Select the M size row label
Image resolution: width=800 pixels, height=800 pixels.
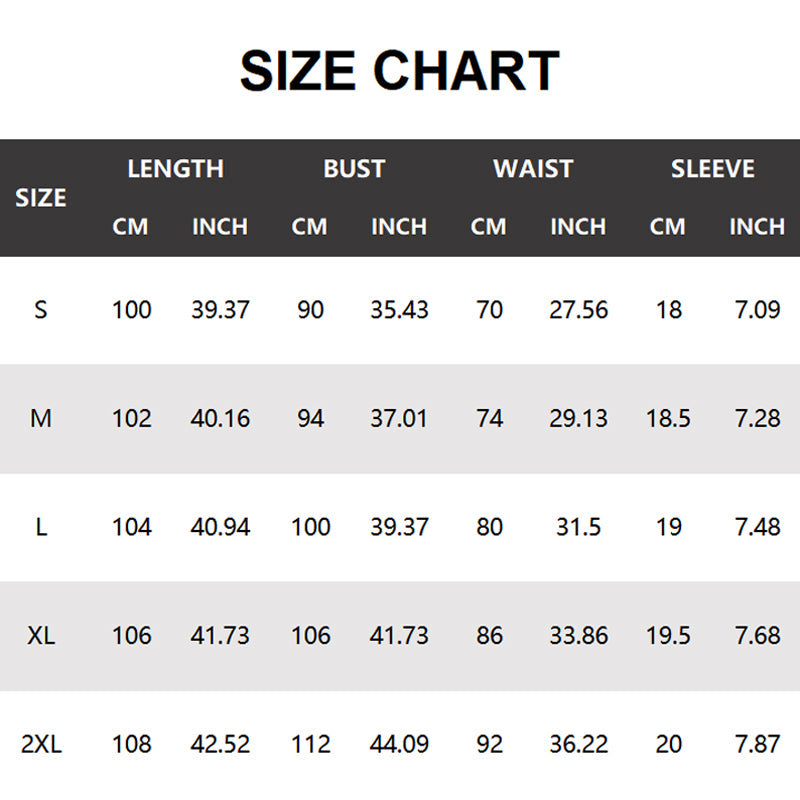tap(41, 418)
